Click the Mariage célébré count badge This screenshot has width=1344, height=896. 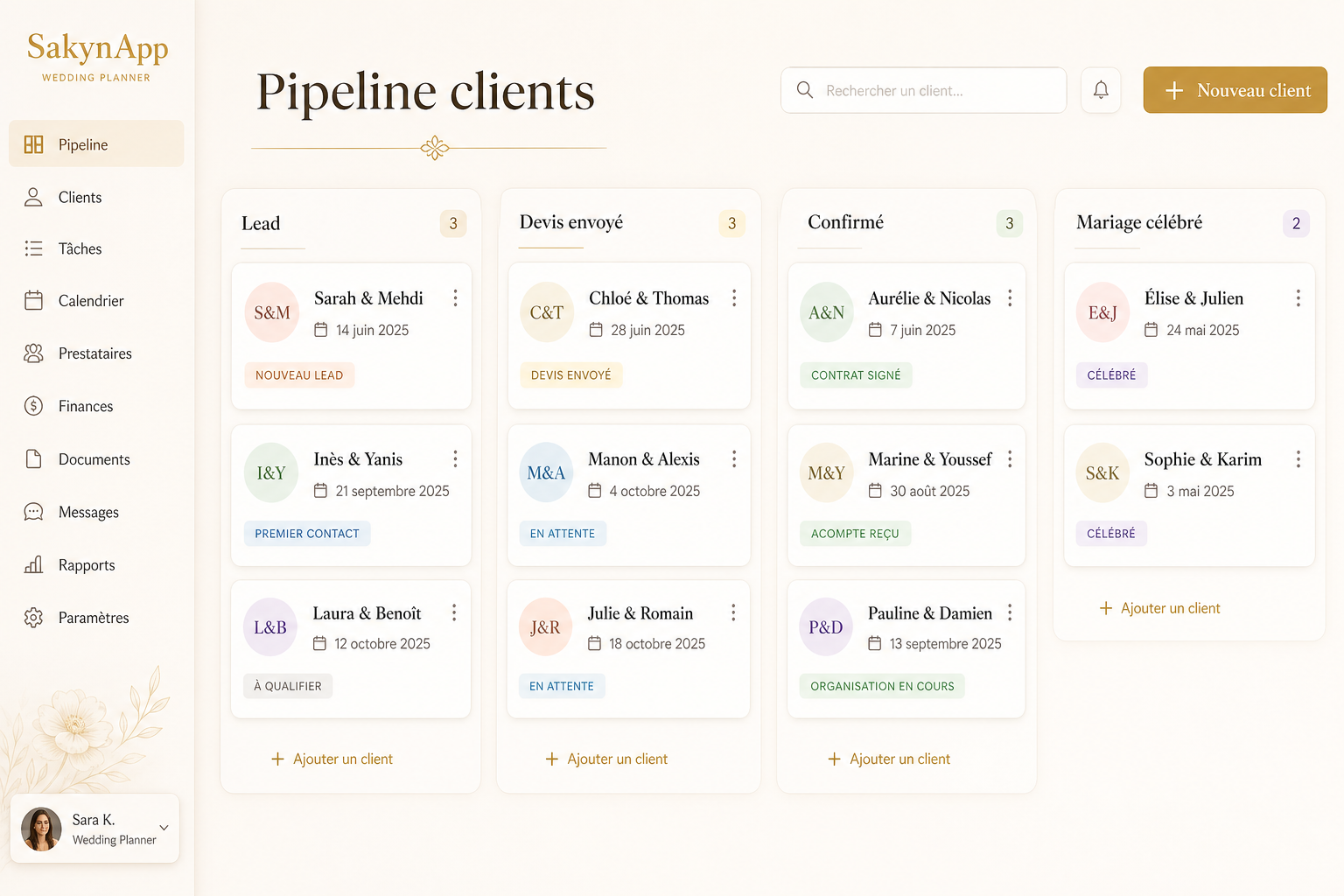tap(1296, 223)
